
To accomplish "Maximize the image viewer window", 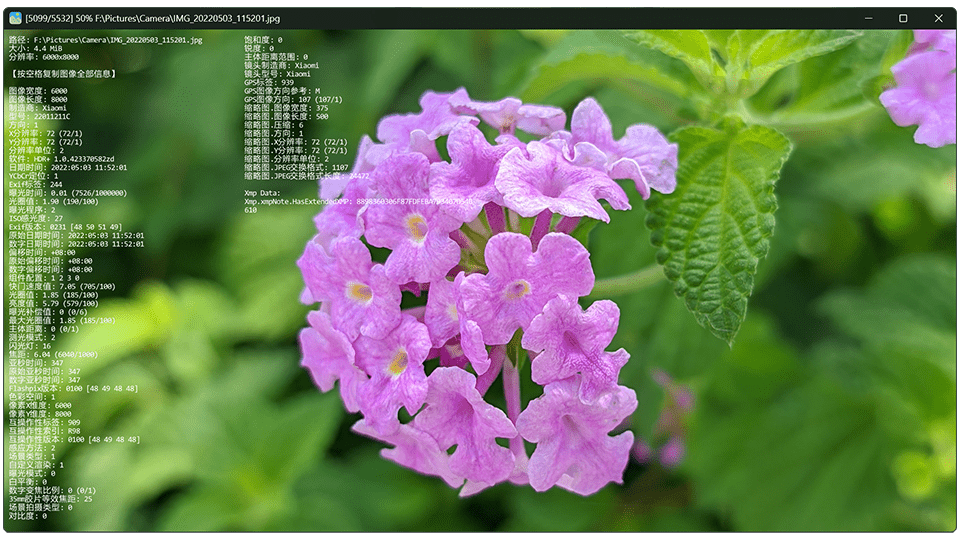I will pos(902,18).
